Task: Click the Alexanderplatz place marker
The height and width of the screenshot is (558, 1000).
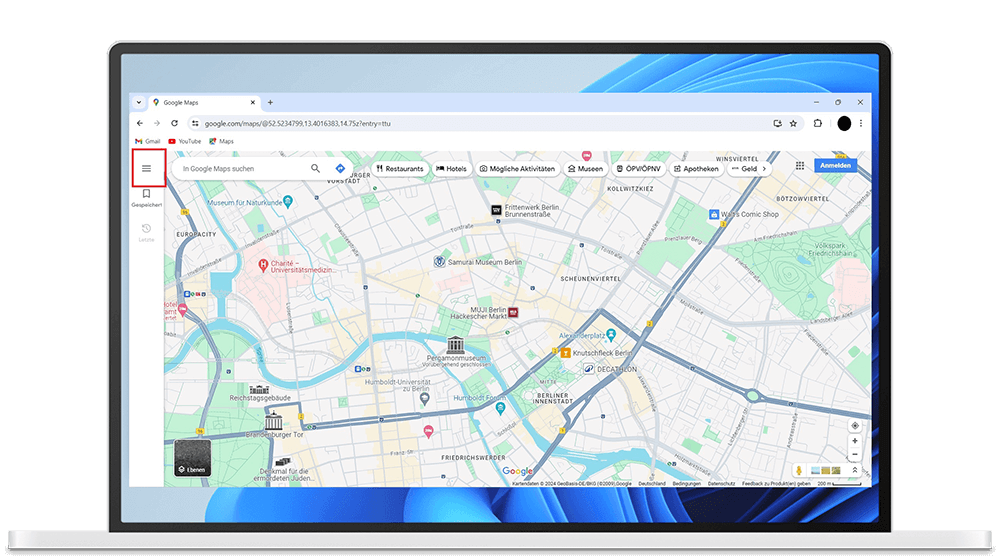Action: pyautogui.click(x=612, y=334)
